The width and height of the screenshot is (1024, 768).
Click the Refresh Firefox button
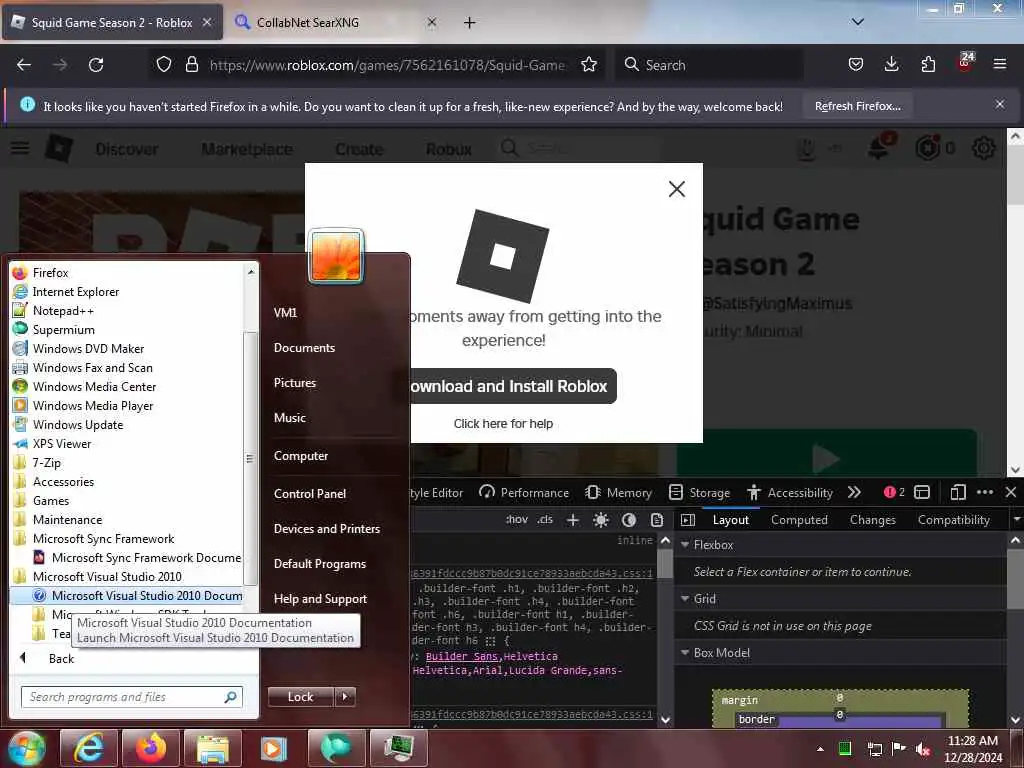point(857,106)
